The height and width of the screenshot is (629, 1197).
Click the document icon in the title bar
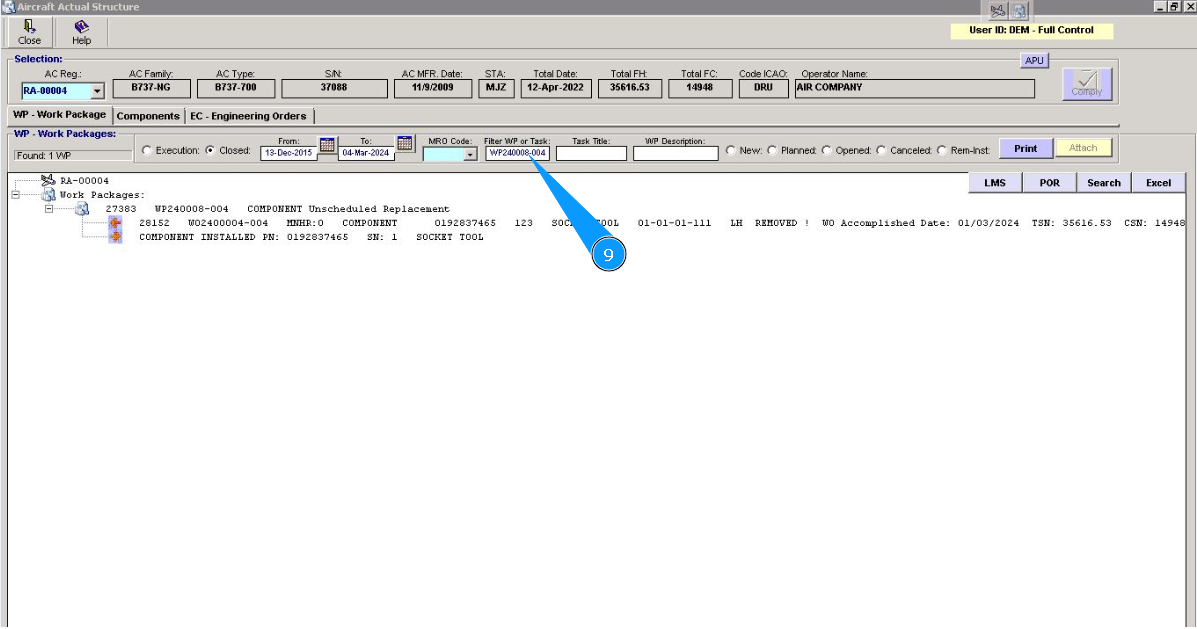tap(1020, 11)
